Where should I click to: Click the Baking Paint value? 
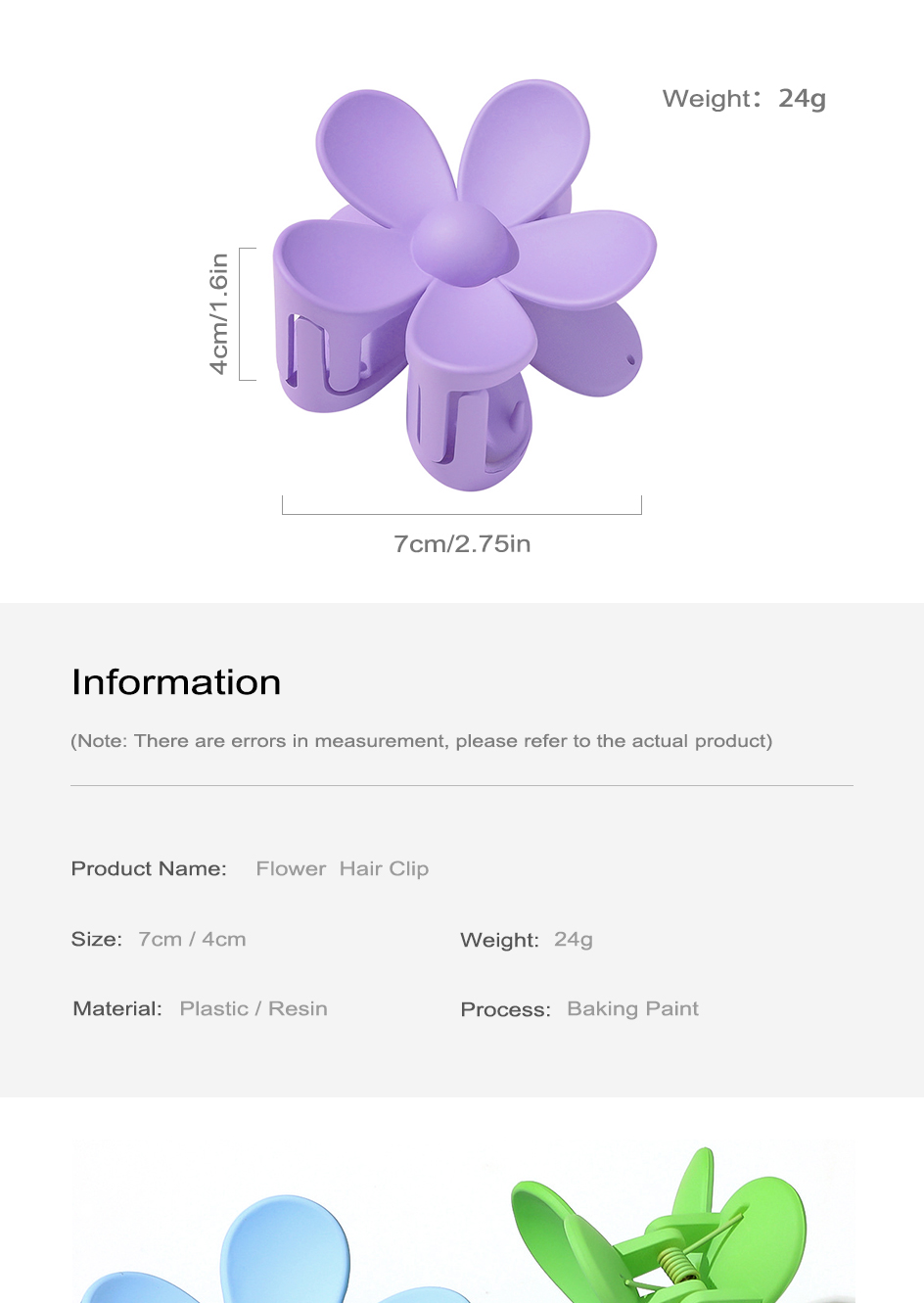point(633,1009)
